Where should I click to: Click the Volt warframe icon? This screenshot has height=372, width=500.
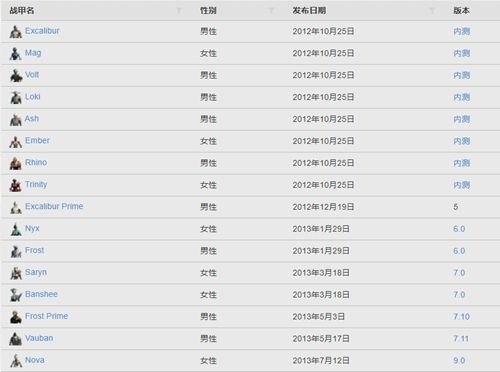click(16, 76)
